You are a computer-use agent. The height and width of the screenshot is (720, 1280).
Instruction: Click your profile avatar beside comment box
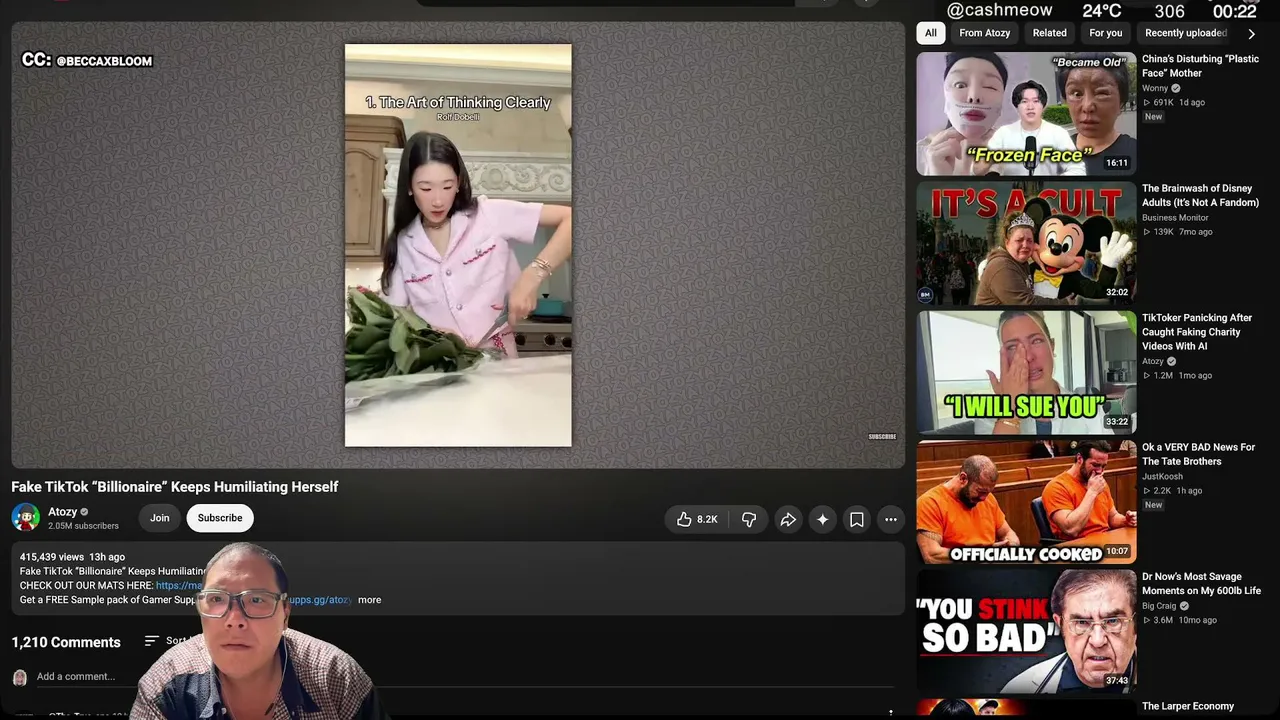[19, 677]
